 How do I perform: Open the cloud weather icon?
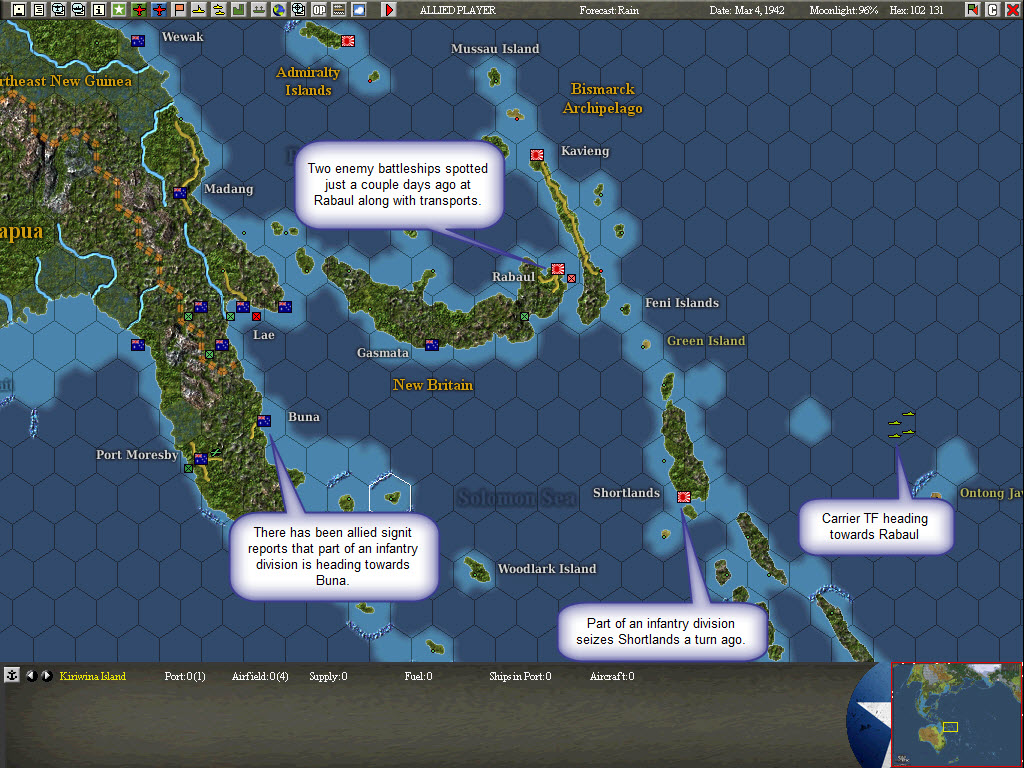pyautogui.click(x=359, y=10)
